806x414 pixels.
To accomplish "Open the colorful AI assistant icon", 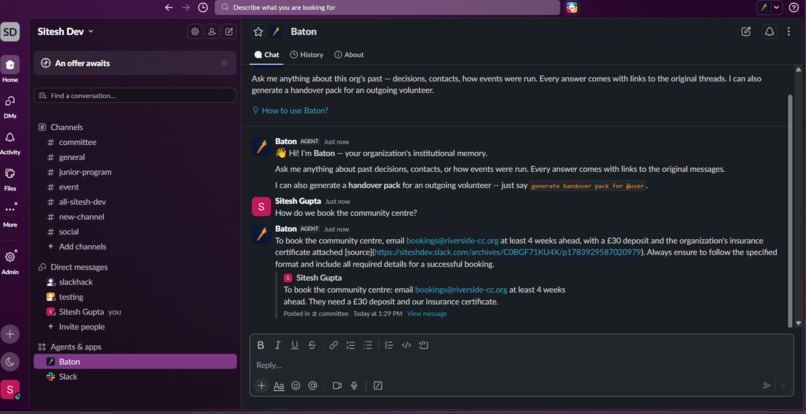I will (572, 8).
